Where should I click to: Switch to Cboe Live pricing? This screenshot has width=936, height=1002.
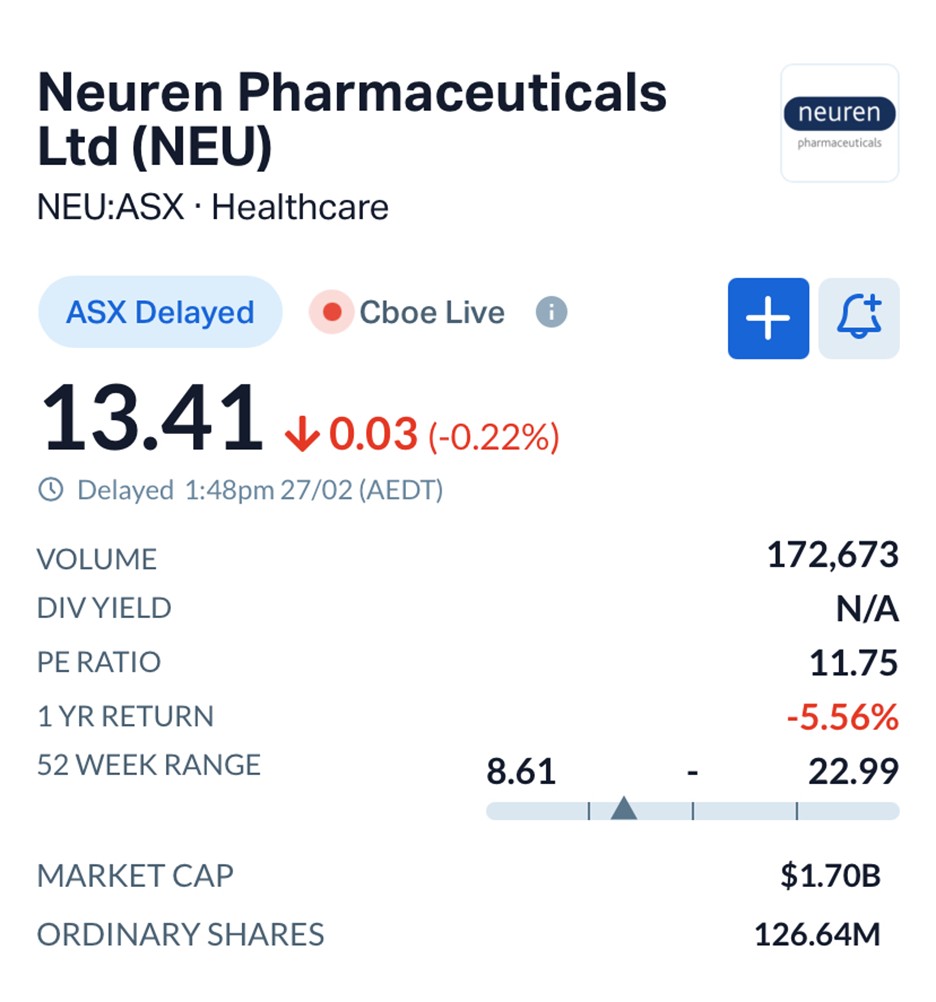tap(431, 313)
